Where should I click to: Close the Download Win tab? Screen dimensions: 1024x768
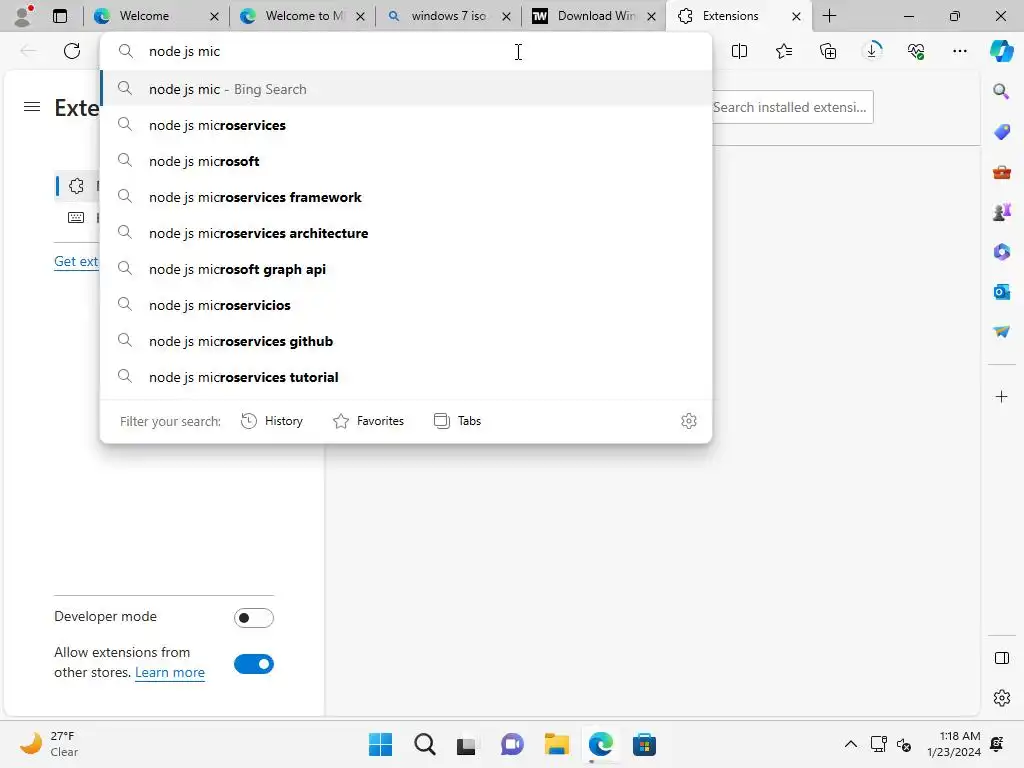[651, 16]
